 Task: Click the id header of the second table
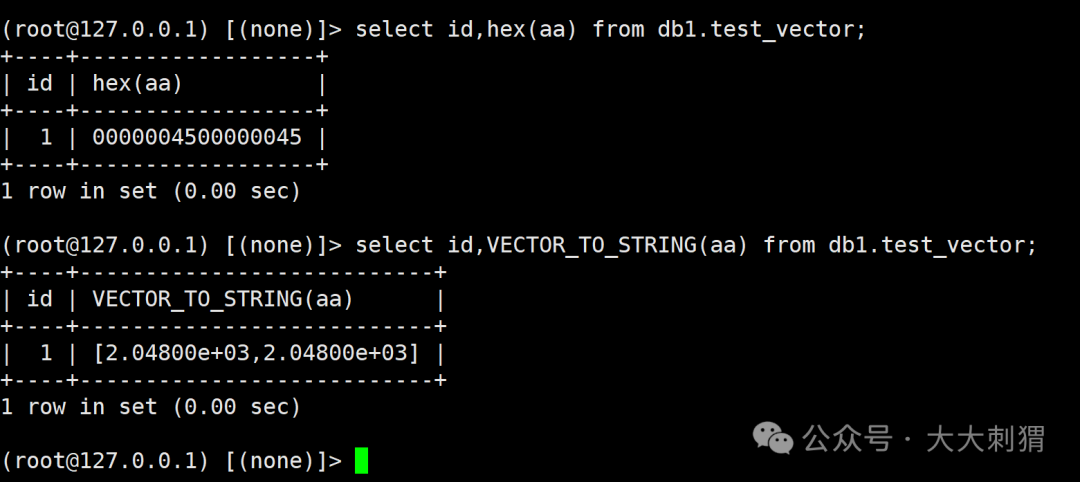[40, 299]
